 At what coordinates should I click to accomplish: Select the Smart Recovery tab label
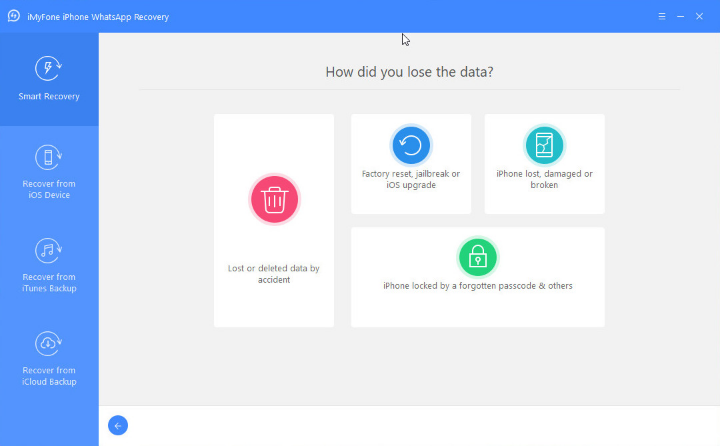[x=49, y=96]
